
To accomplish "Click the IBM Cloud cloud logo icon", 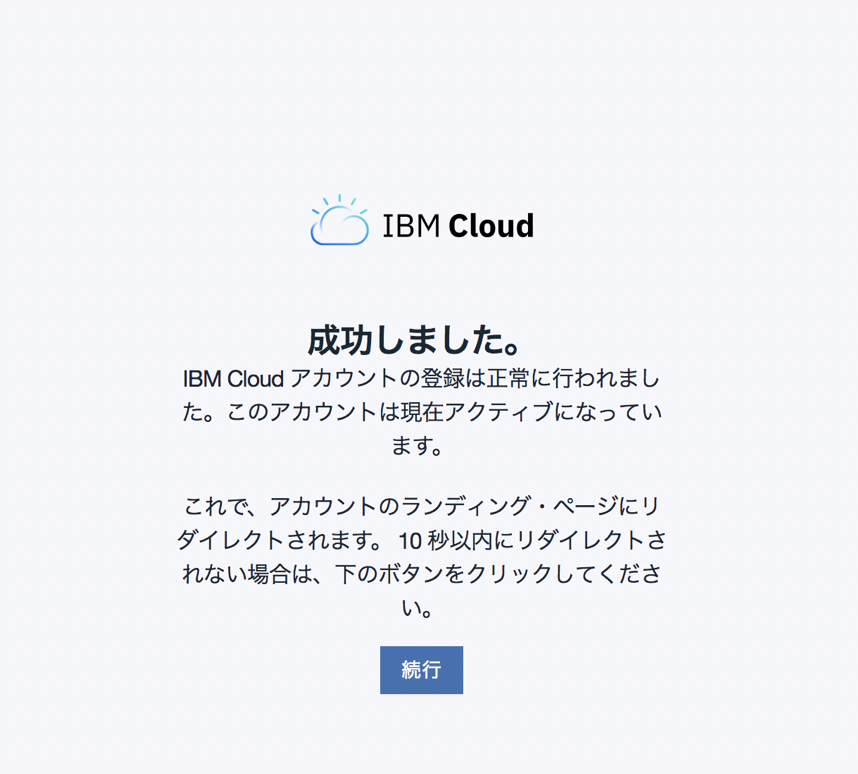I will click(x=340, y=220).
